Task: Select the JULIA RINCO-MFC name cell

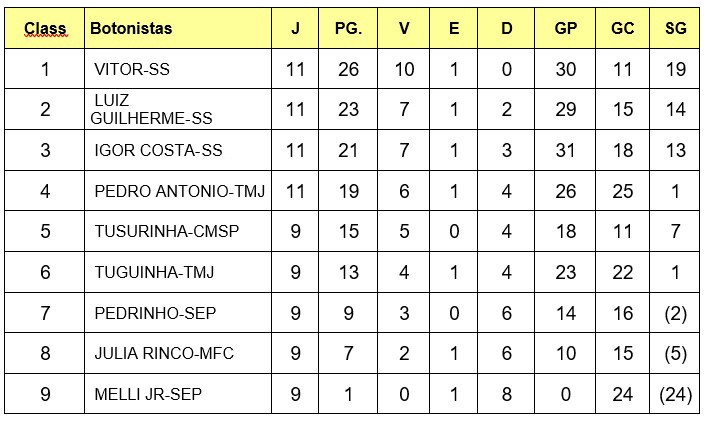Action: 162,354
